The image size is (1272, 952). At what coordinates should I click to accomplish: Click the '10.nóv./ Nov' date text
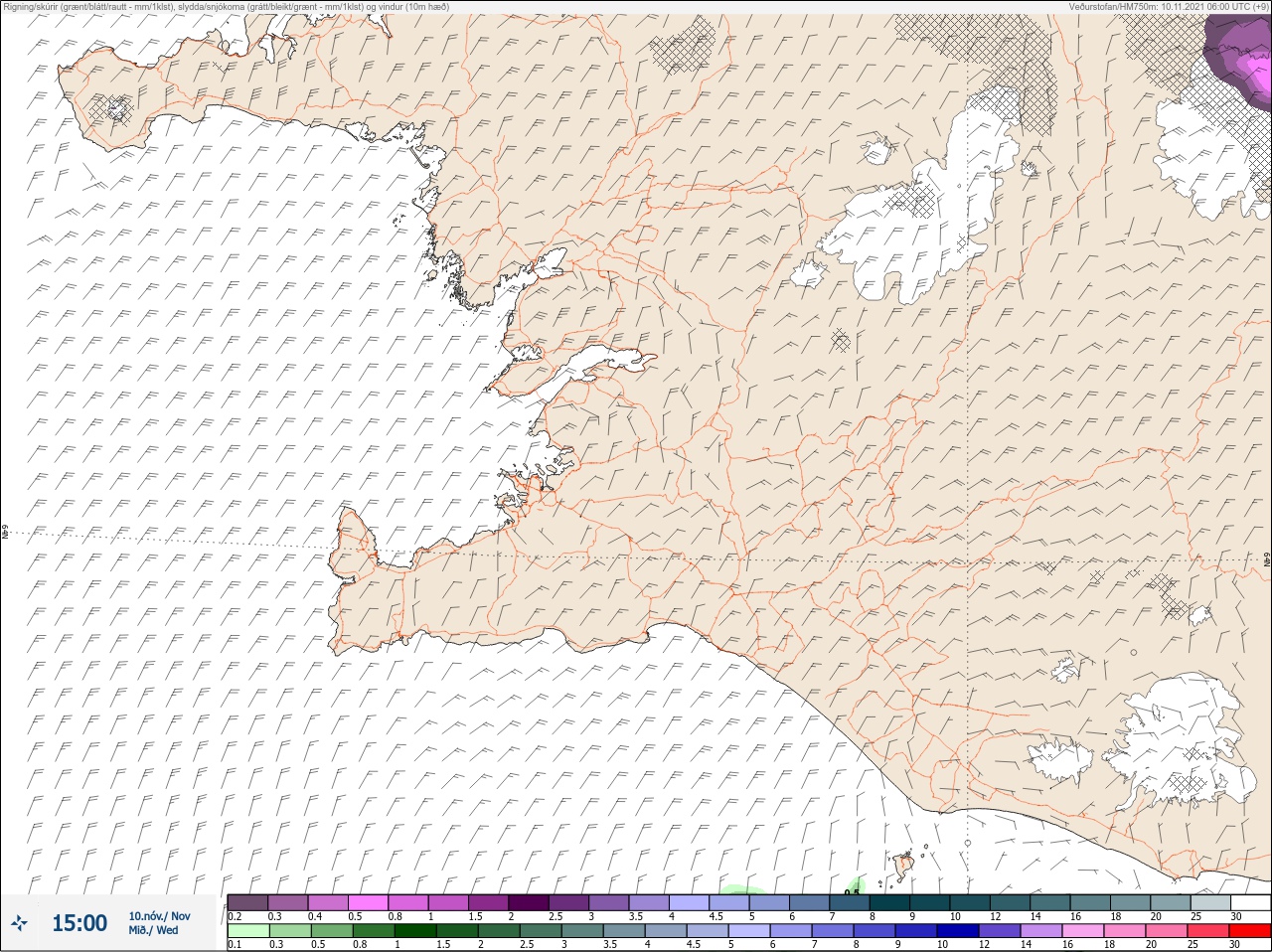coord(159,916)
